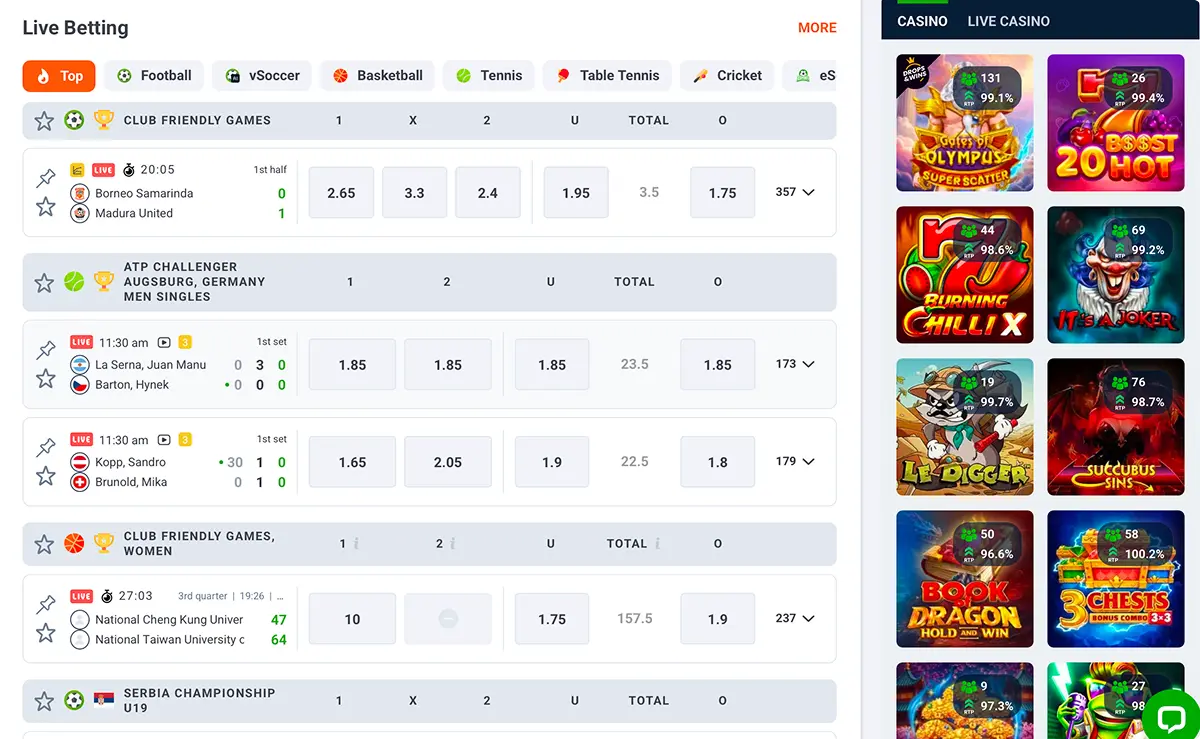This screenshot has width=1200, height=739.
Task: Click the trophy icon for Club Friendly Games
Action: 104,120
